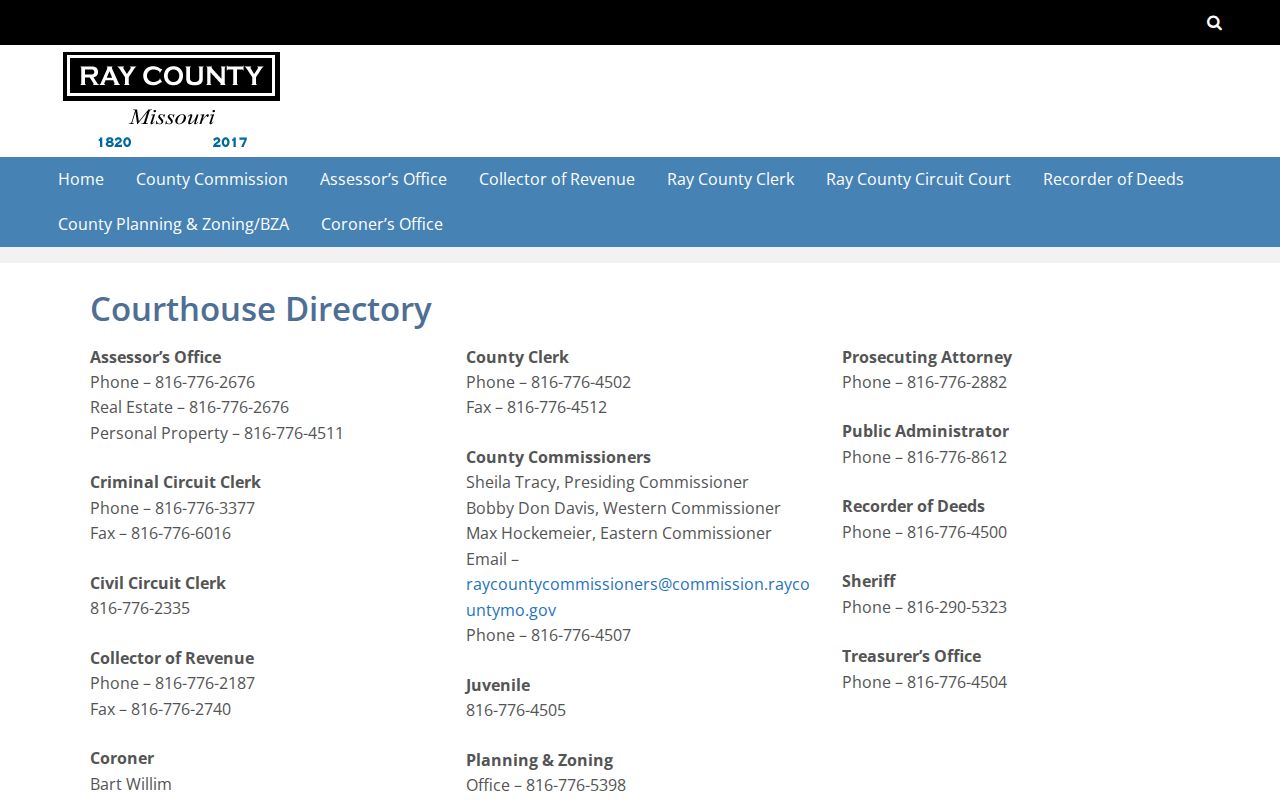
Task: Click Office – 816-776-5398 line
Action: [x=546, y=785]
